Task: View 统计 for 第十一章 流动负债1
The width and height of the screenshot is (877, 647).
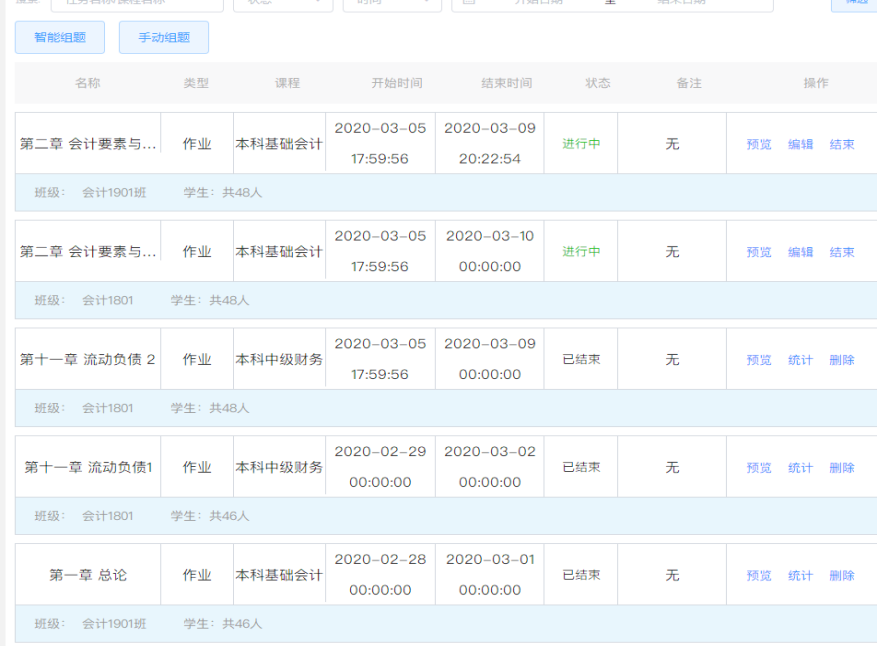Action: [800, 468]
